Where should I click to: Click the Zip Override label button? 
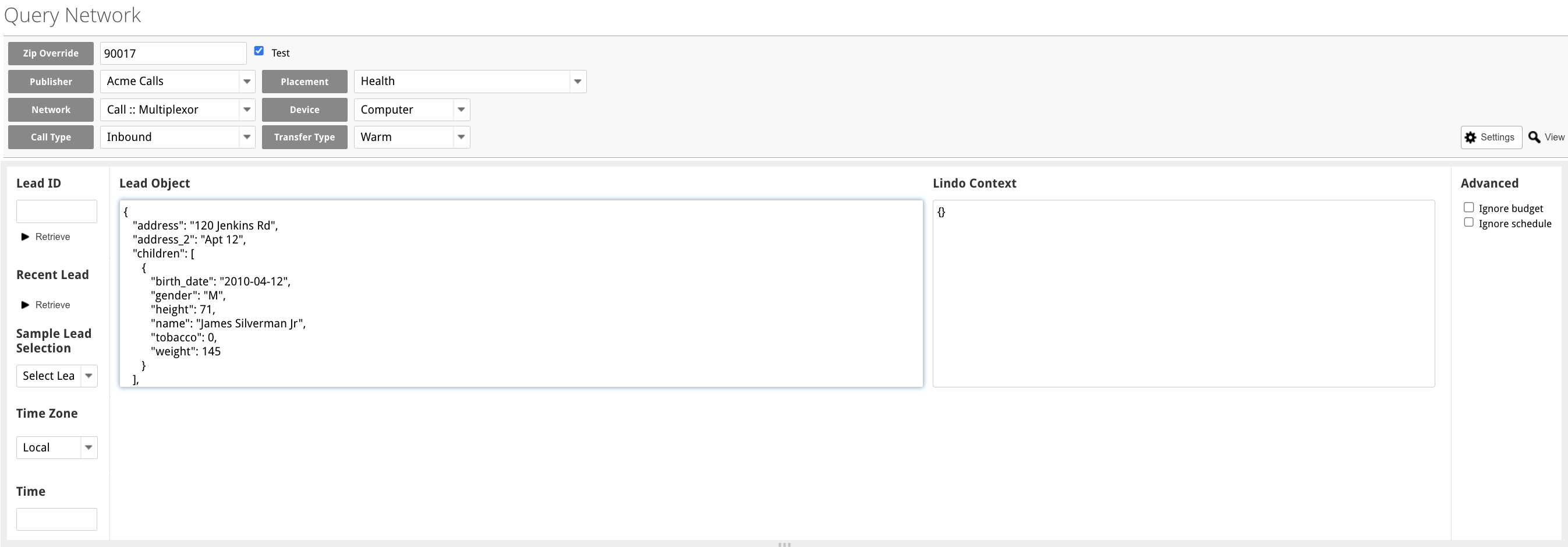click(x=51, y=53)
